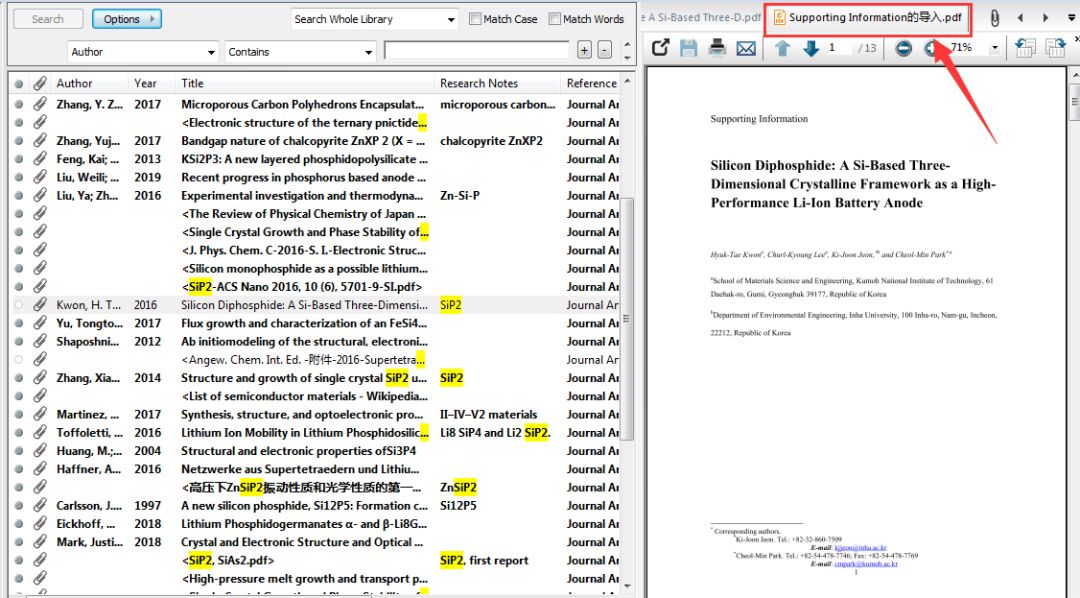Rotate PDF pages clockwise
The height and width of the screenshot is (598, 1080).
coord(1055,48)
